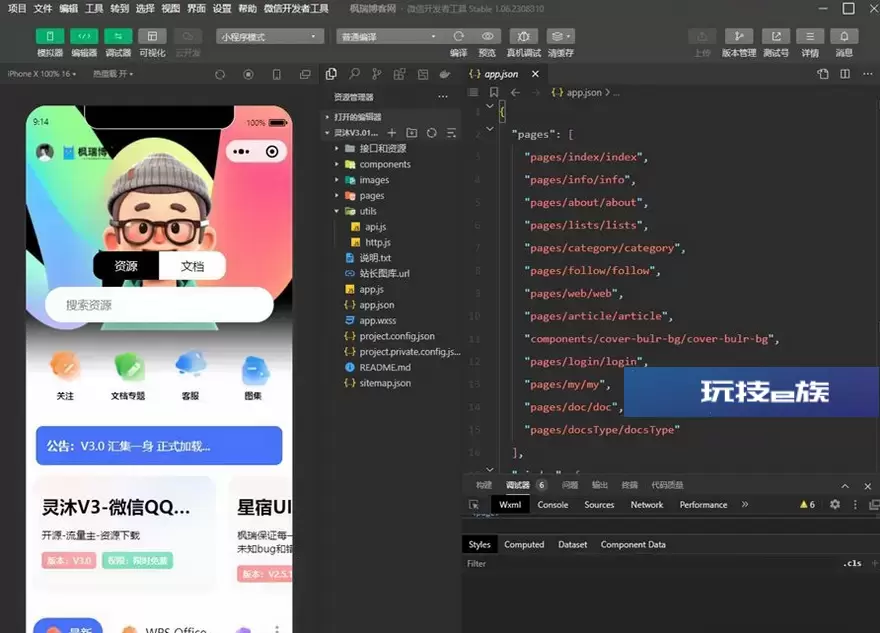
Task: Click the 搜索资源 search box in the simulator
Action: point(159,305)
